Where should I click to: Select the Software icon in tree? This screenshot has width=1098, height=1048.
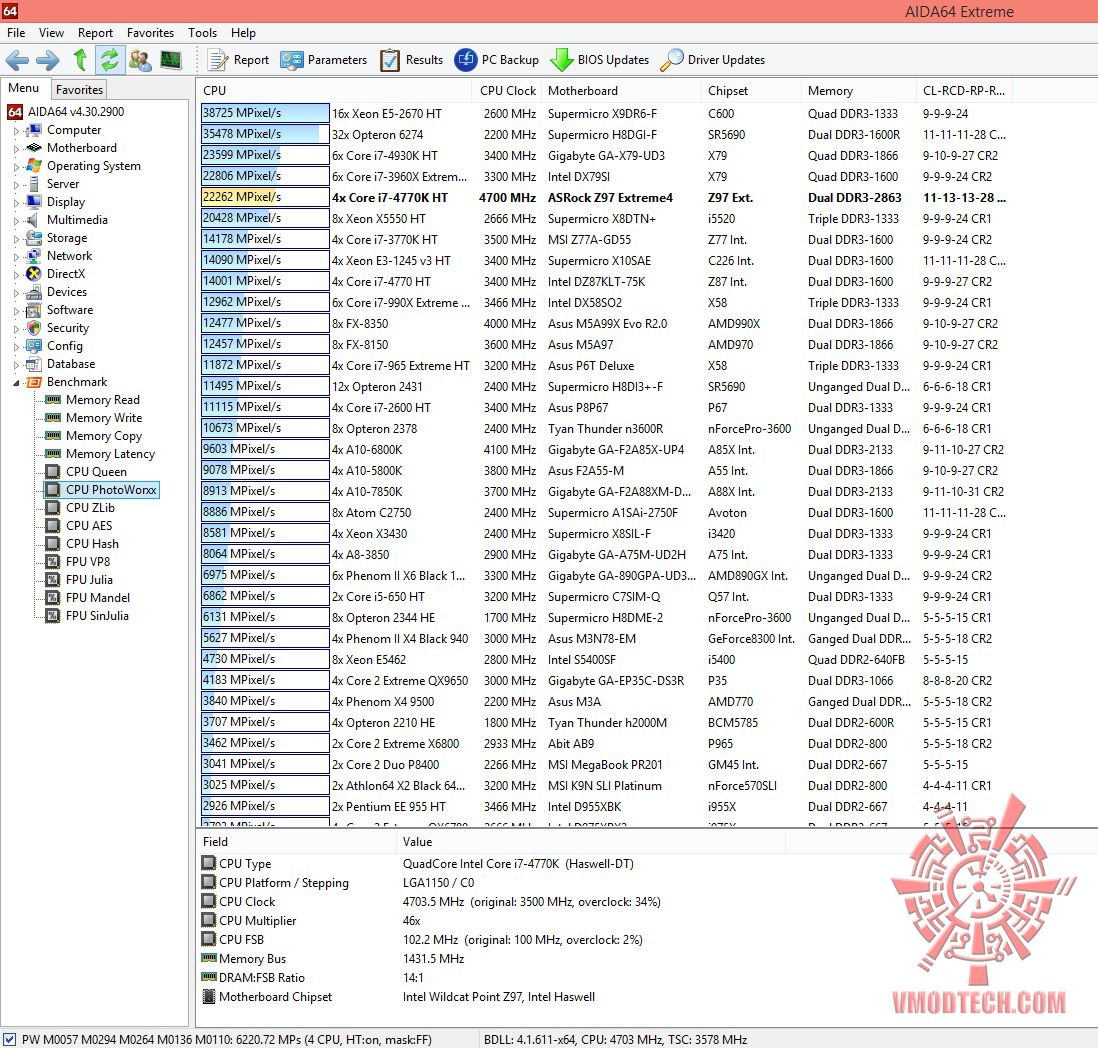pyautogui.click(x=34, y=310)
